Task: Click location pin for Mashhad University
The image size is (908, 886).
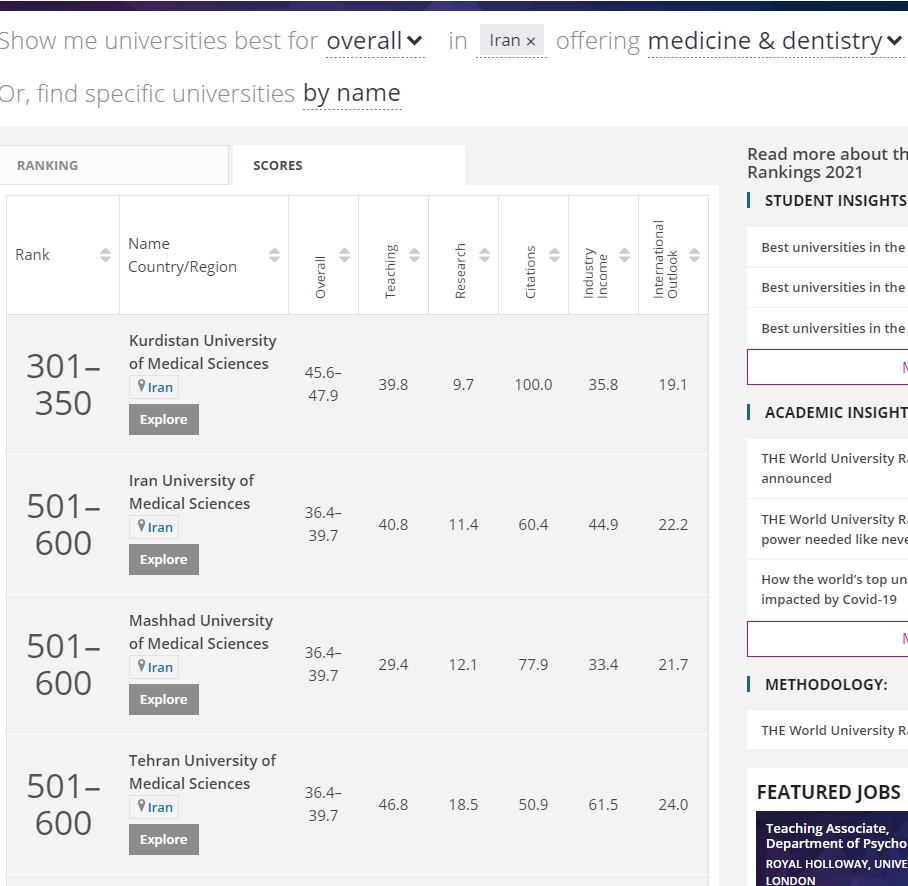Action: coord(141,666)
